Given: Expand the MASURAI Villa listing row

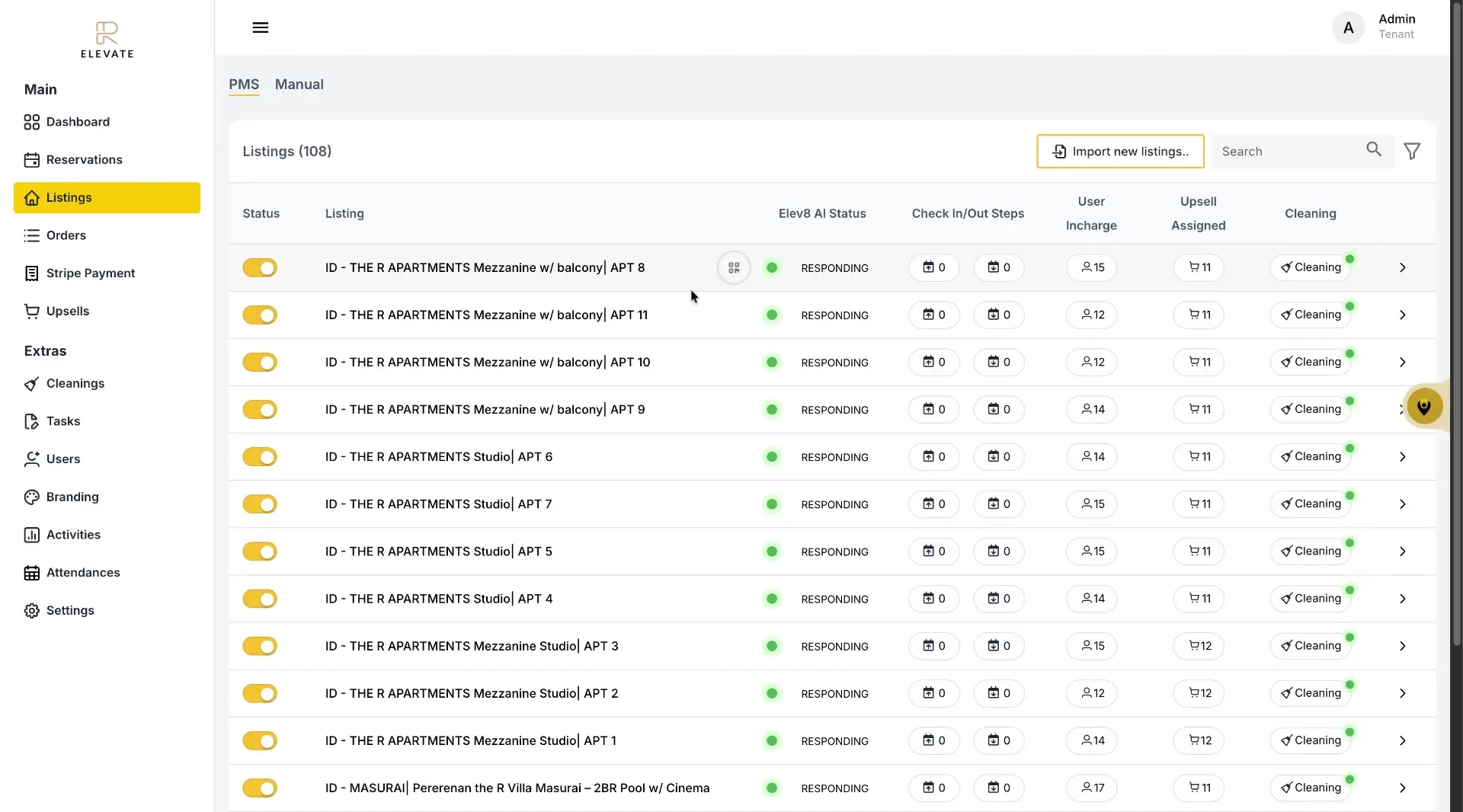Looking at the screenshot, I should (1402, 788).
